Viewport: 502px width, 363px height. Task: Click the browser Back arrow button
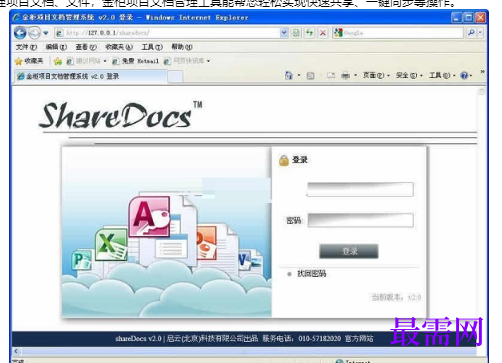pos(20,33)
